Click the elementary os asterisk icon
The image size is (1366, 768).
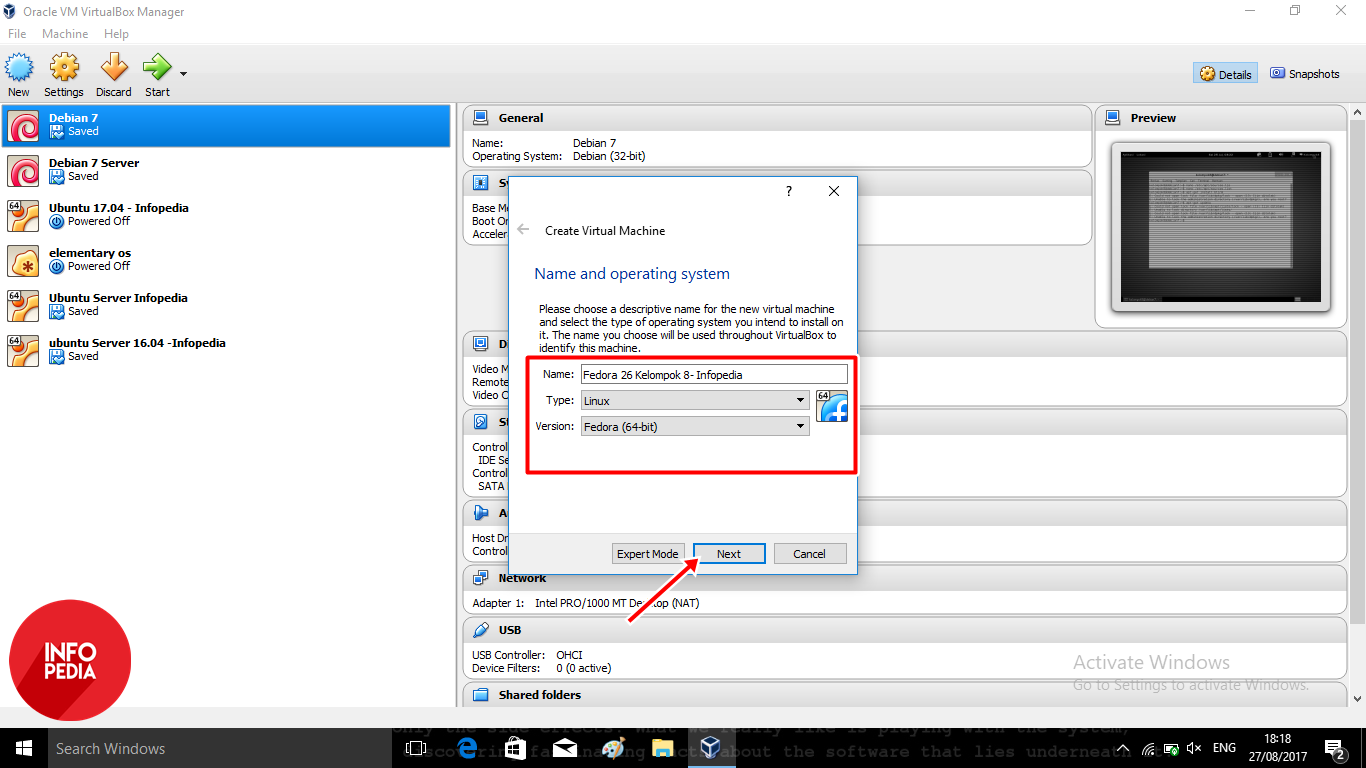pyautogui.click(x=23, y=261)
